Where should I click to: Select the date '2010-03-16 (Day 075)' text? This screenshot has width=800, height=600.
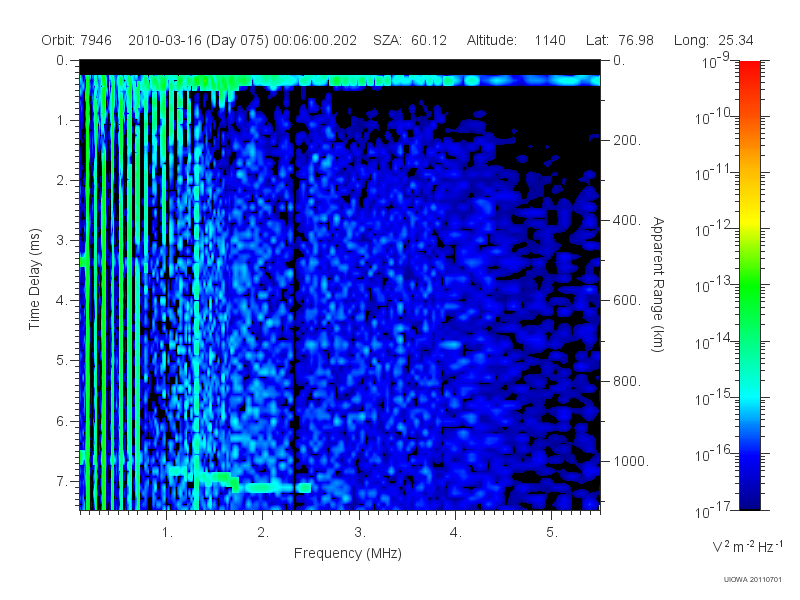tap(198, 40)
